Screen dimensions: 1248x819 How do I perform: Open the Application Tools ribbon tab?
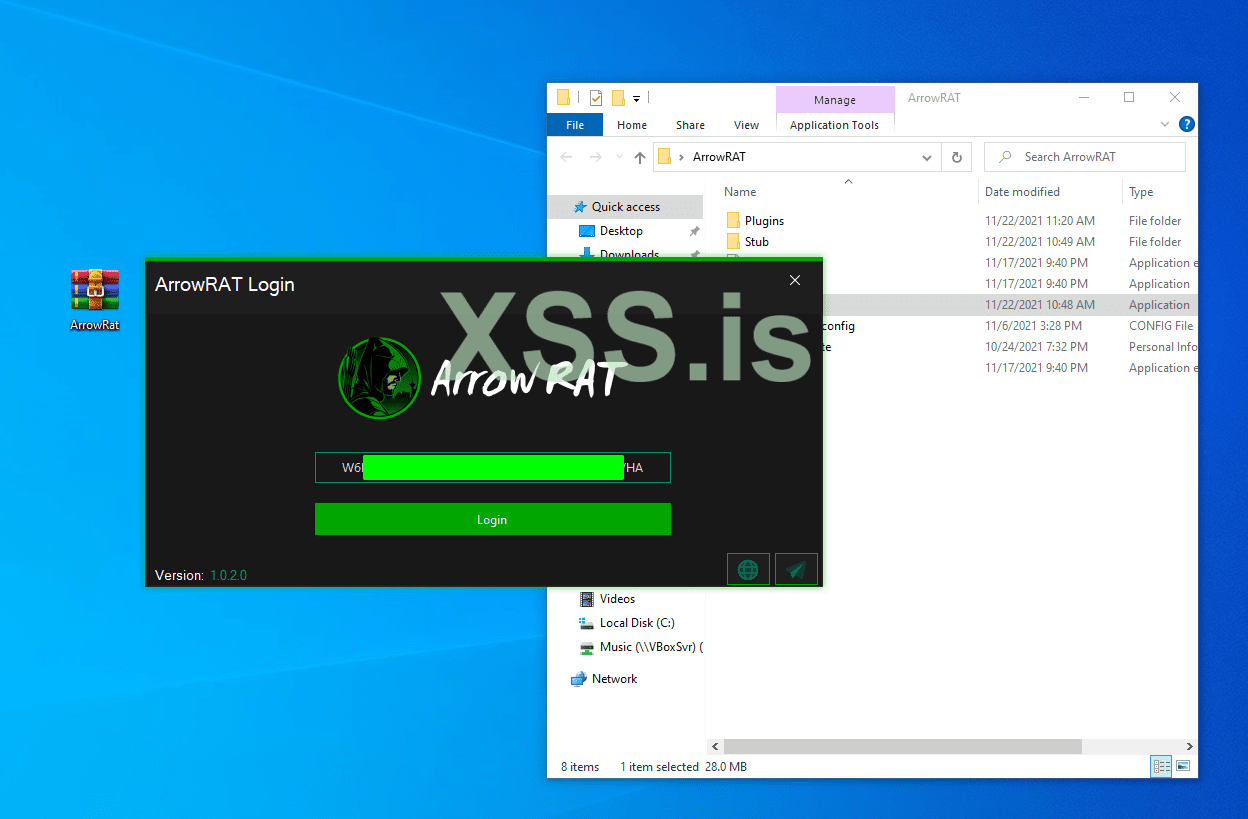click(834, 125)
